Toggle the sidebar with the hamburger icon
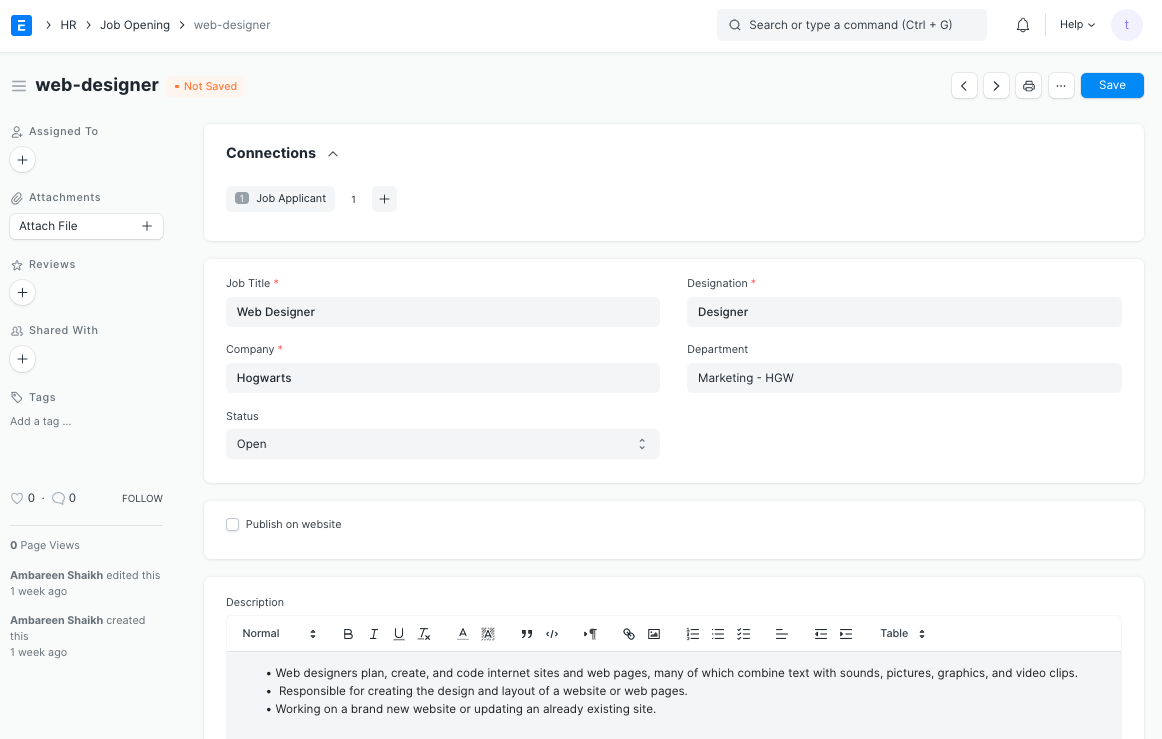Screen dimensions: 1162x739 (x=19, y=86)
